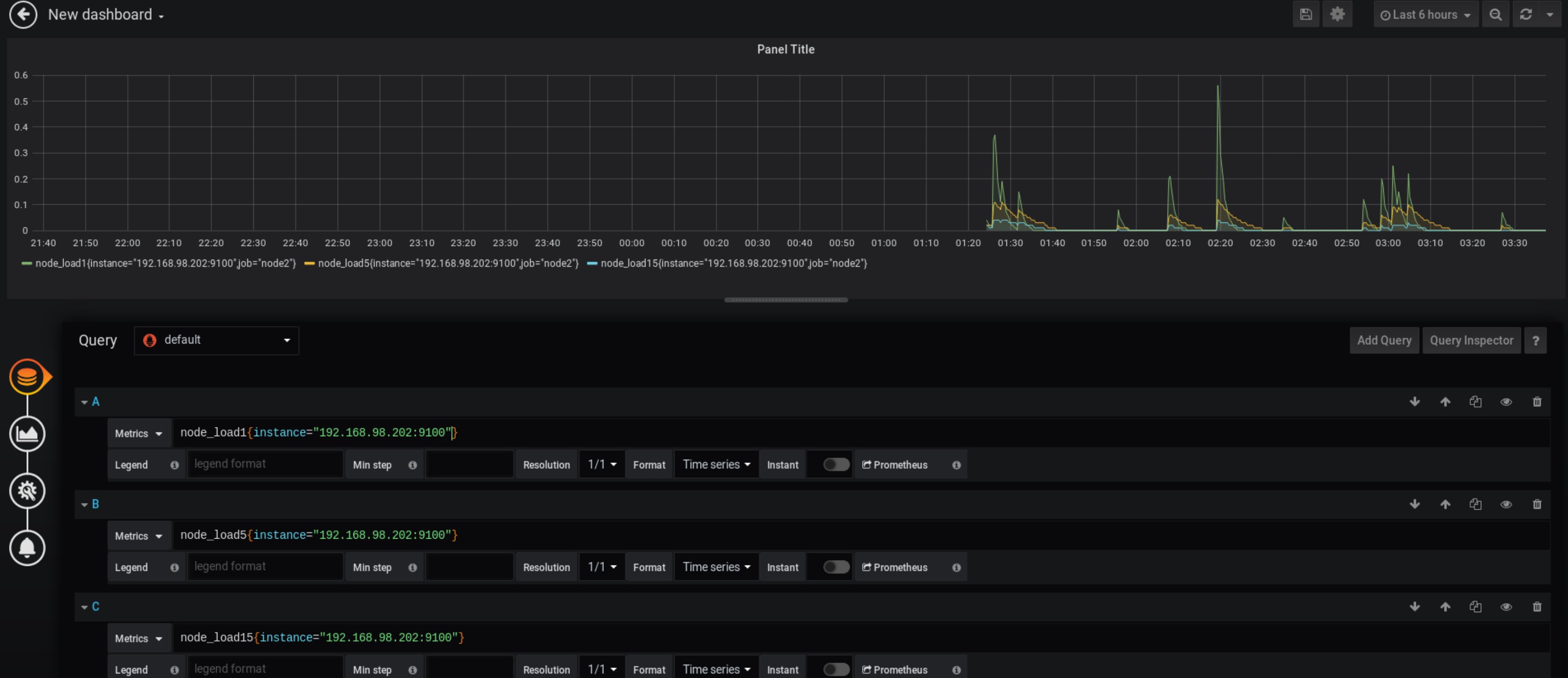Move query B down

point(1415,504)
